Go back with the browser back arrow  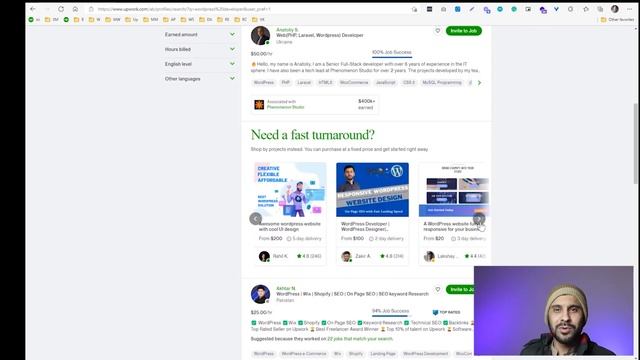click(33, 9)
